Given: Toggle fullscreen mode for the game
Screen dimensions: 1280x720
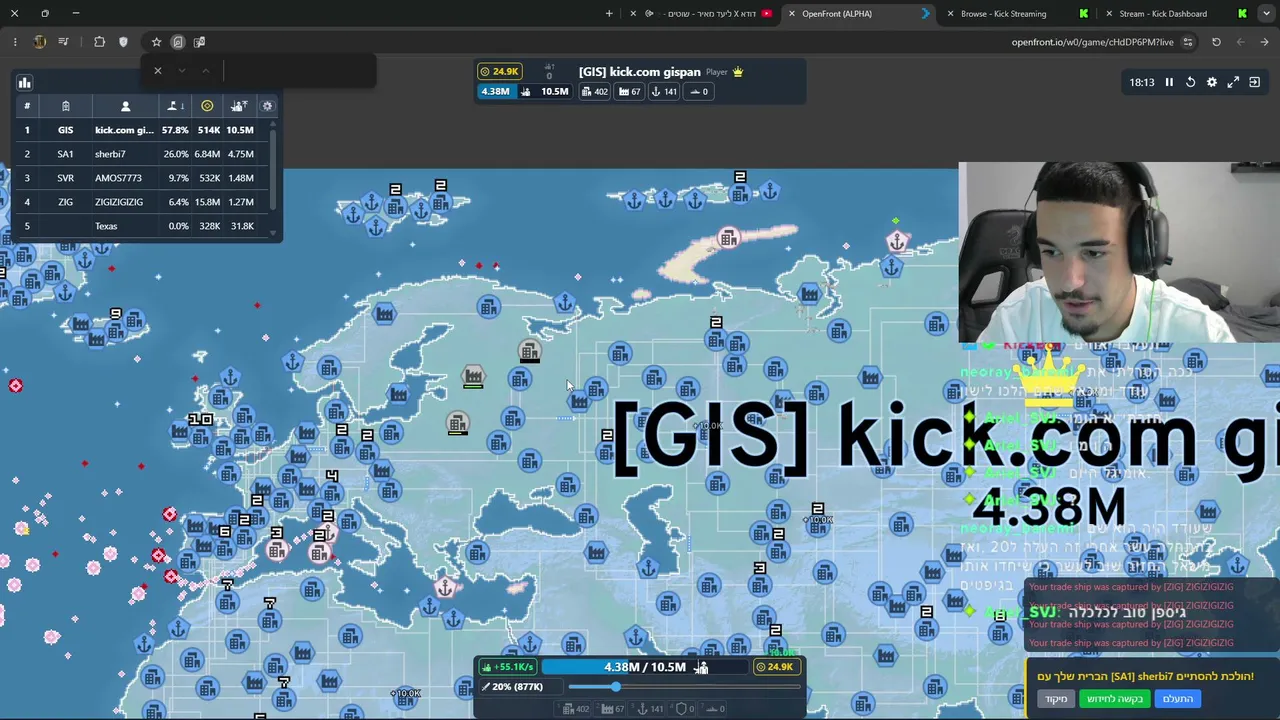Looking at the screenshot, I should (1233, 82).
